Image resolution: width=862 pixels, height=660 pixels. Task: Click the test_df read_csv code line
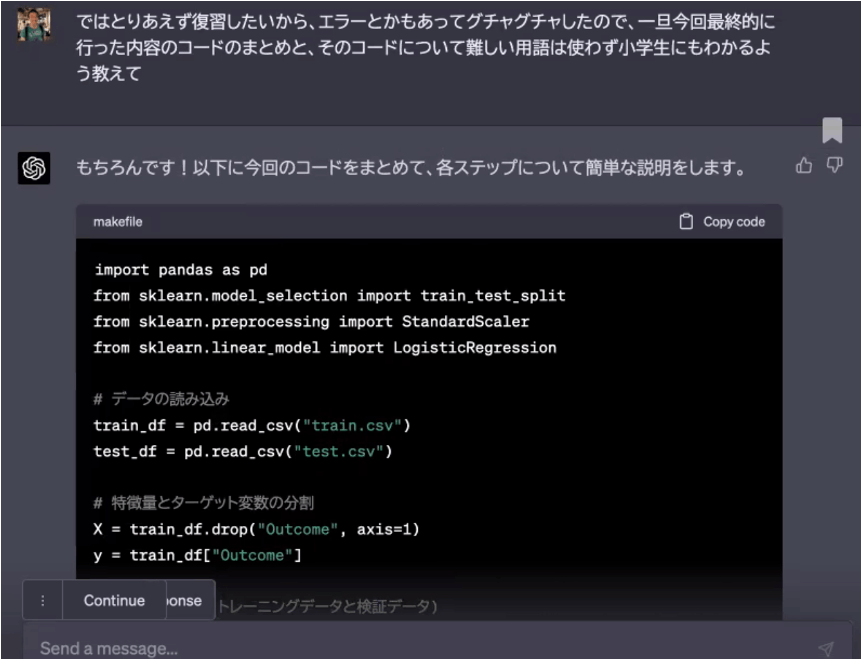point(242,451)
